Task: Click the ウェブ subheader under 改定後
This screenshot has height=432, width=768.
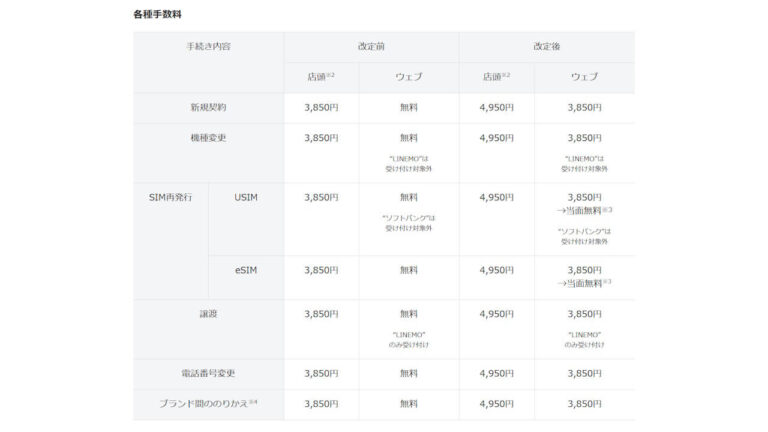Action: [584, 77]
